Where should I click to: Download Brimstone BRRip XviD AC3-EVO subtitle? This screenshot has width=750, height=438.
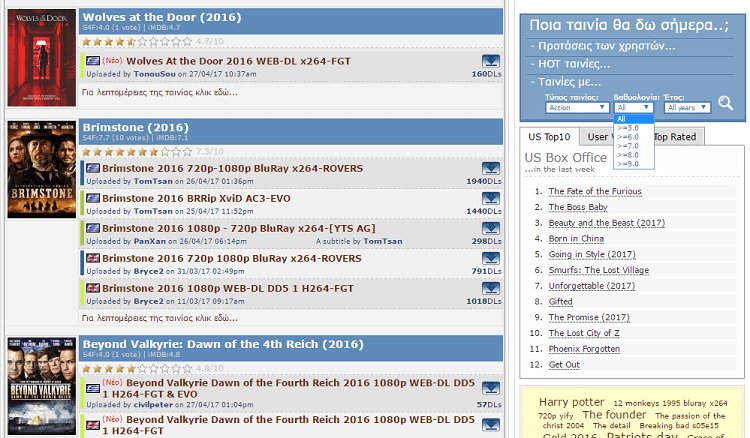coord(491,198)
